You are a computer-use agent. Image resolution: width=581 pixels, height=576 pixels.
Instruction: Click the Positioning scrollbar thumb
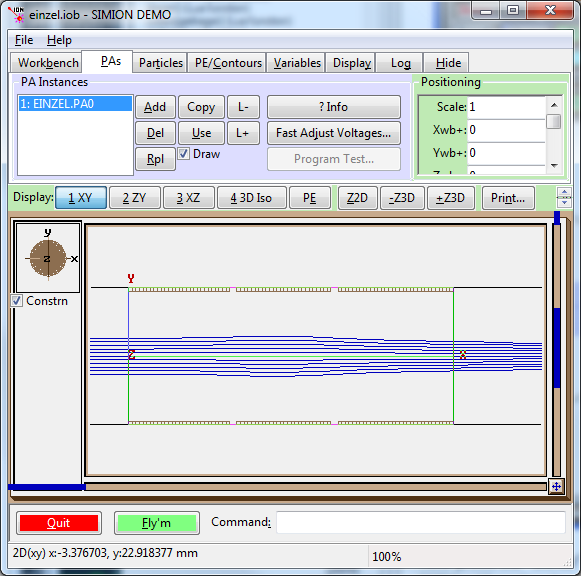pos(554,121)
